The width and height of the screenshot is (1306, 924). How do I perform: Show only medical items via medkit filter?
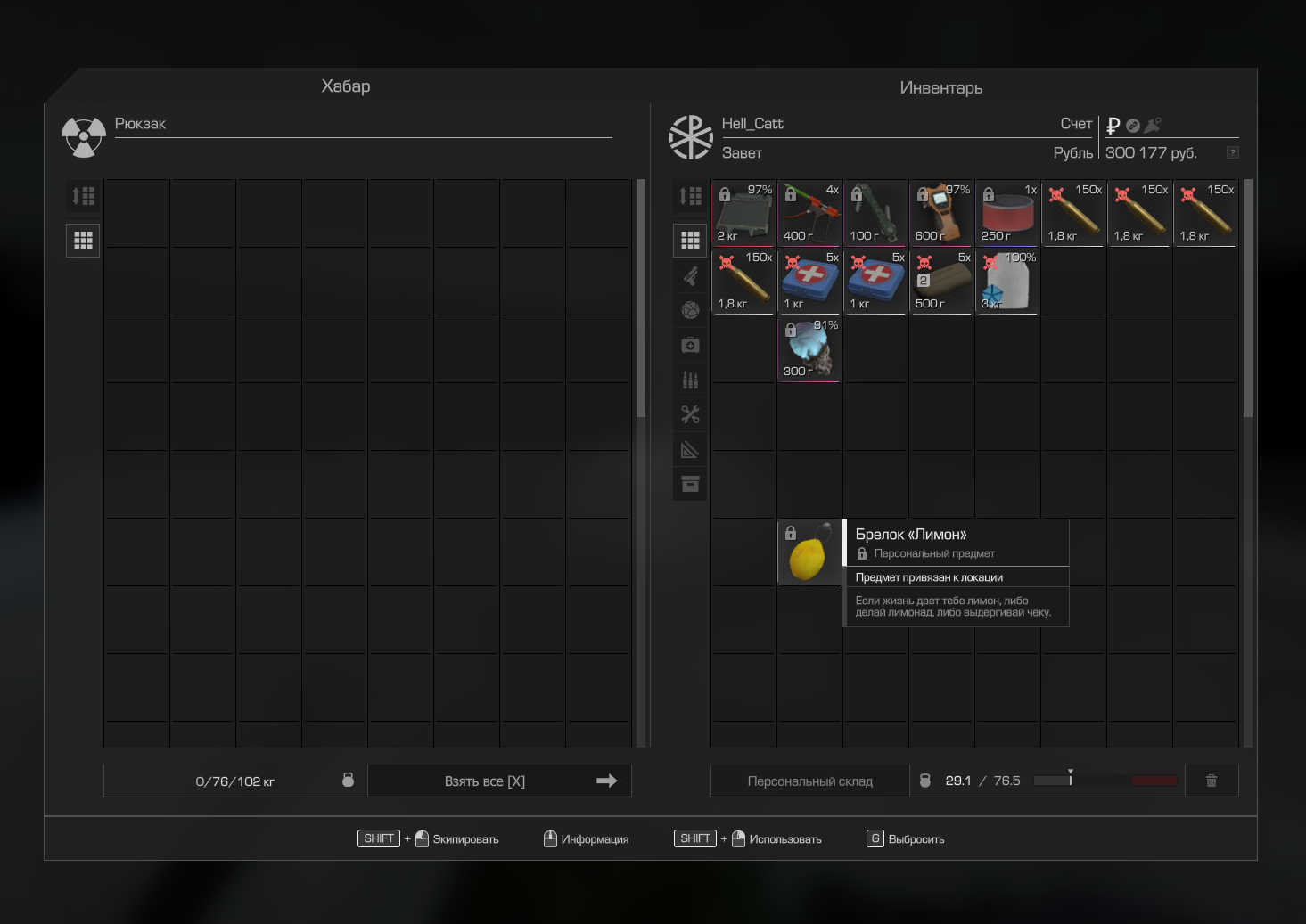click(690, 345)
